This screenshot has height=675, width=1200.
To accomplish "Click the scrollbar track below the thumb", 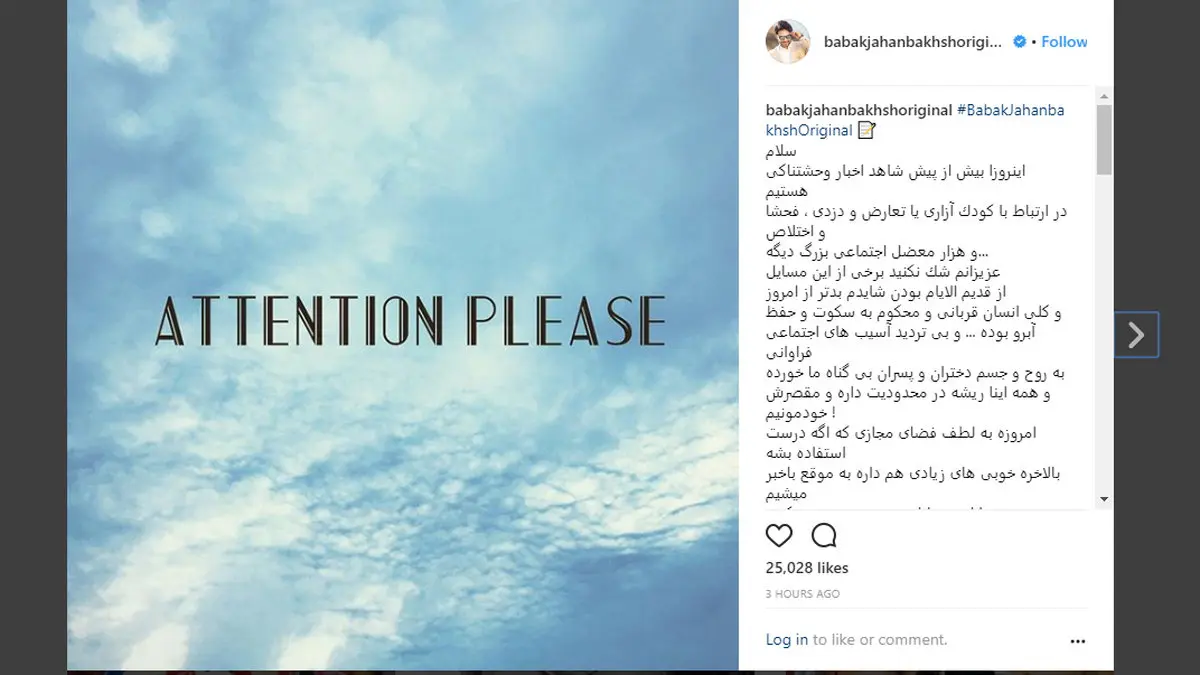I will [1104, 334].
